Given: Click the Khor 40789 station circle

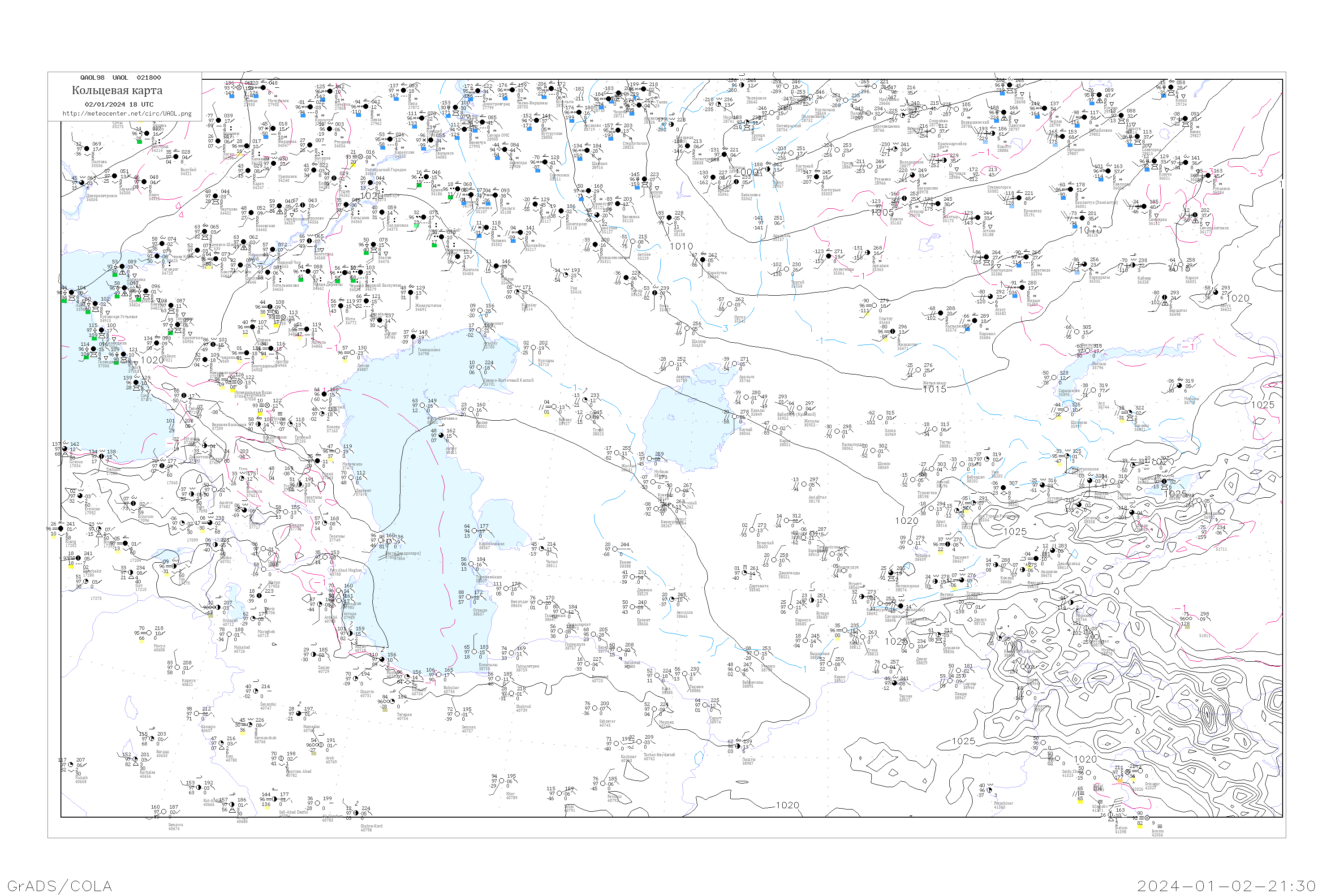Looking at the screenshot, I should pyautogui.click(x=501, y=780).
